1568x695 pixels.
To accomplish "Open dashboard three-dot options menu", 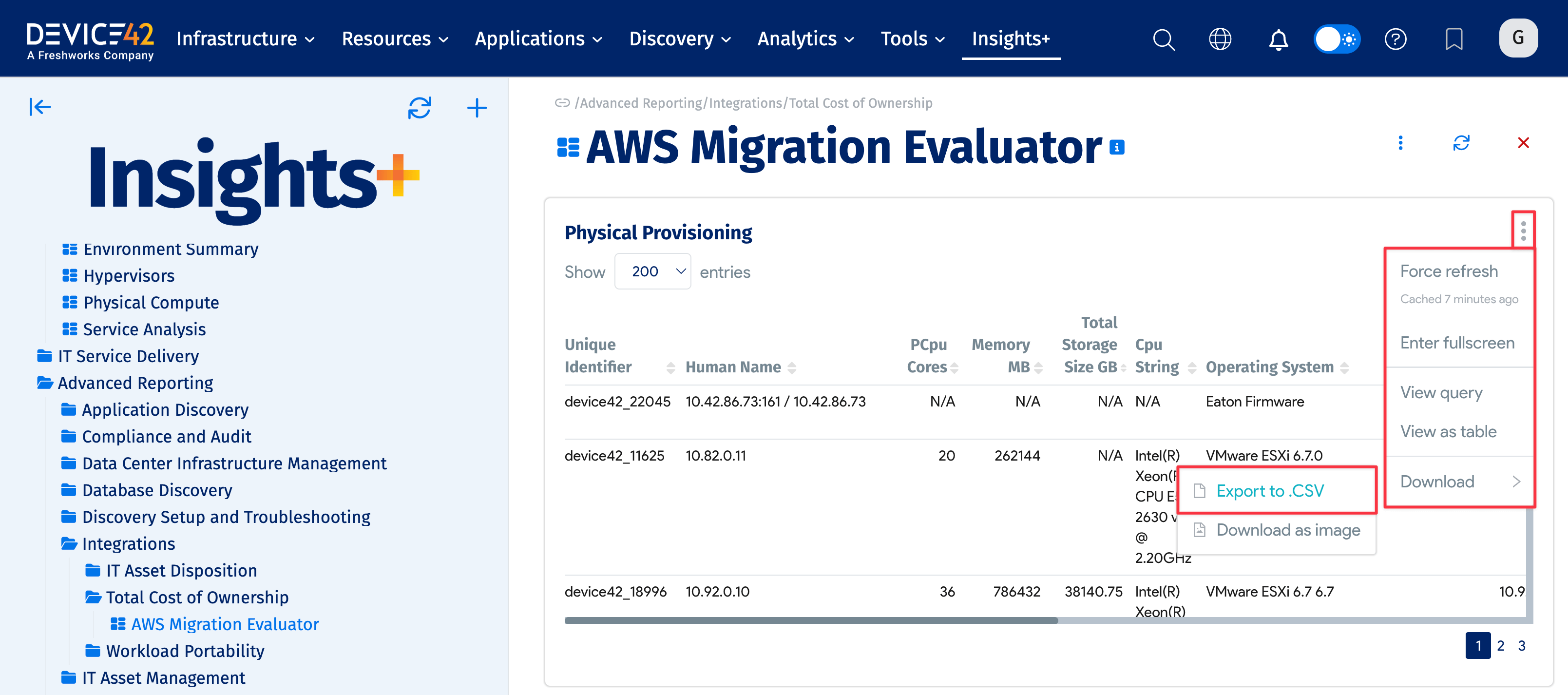I will (x=1400, y=143).
